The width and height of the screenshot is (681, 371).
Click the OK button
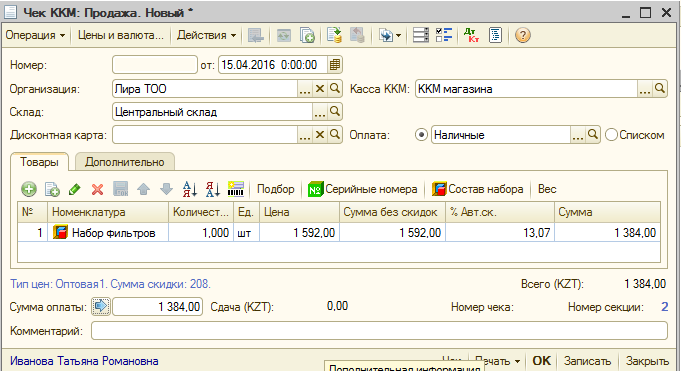(x=541, y=361)
